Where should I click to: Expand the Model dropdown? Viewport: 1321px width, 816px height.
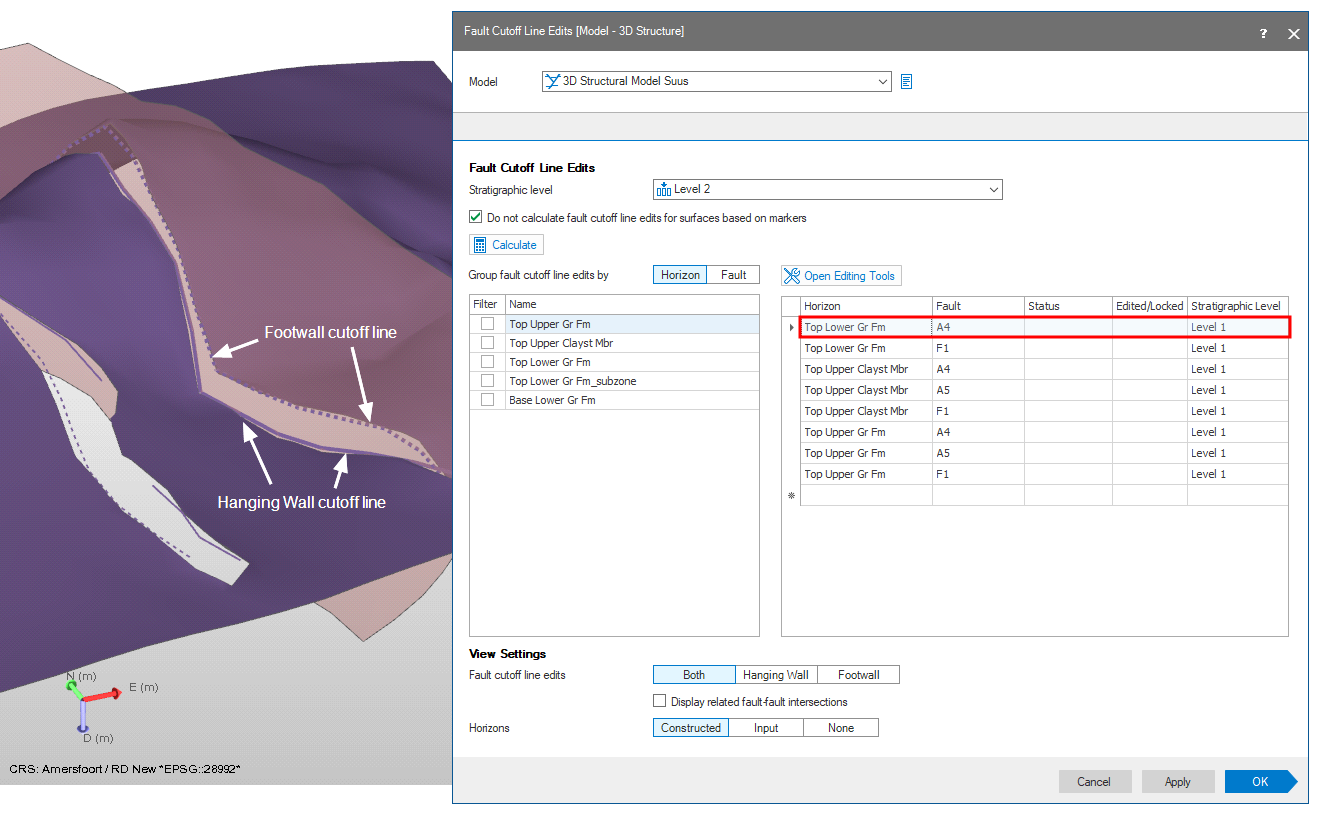click(x=882, y=81)
